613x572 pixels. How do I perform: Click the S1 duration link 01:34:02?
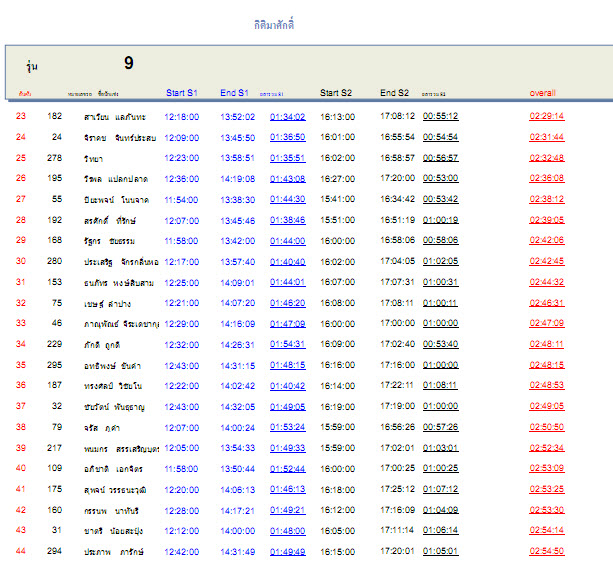287,116
